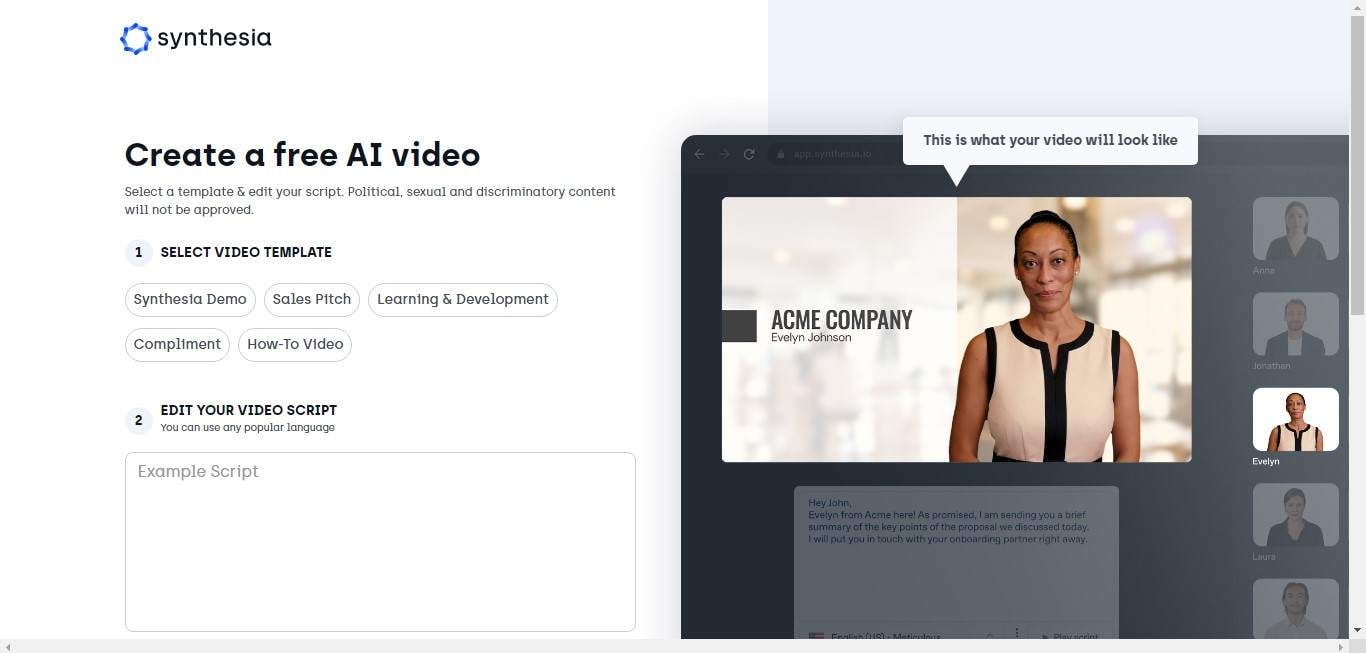
Task: Choose the Sales Pitch template
Action: 312,299
